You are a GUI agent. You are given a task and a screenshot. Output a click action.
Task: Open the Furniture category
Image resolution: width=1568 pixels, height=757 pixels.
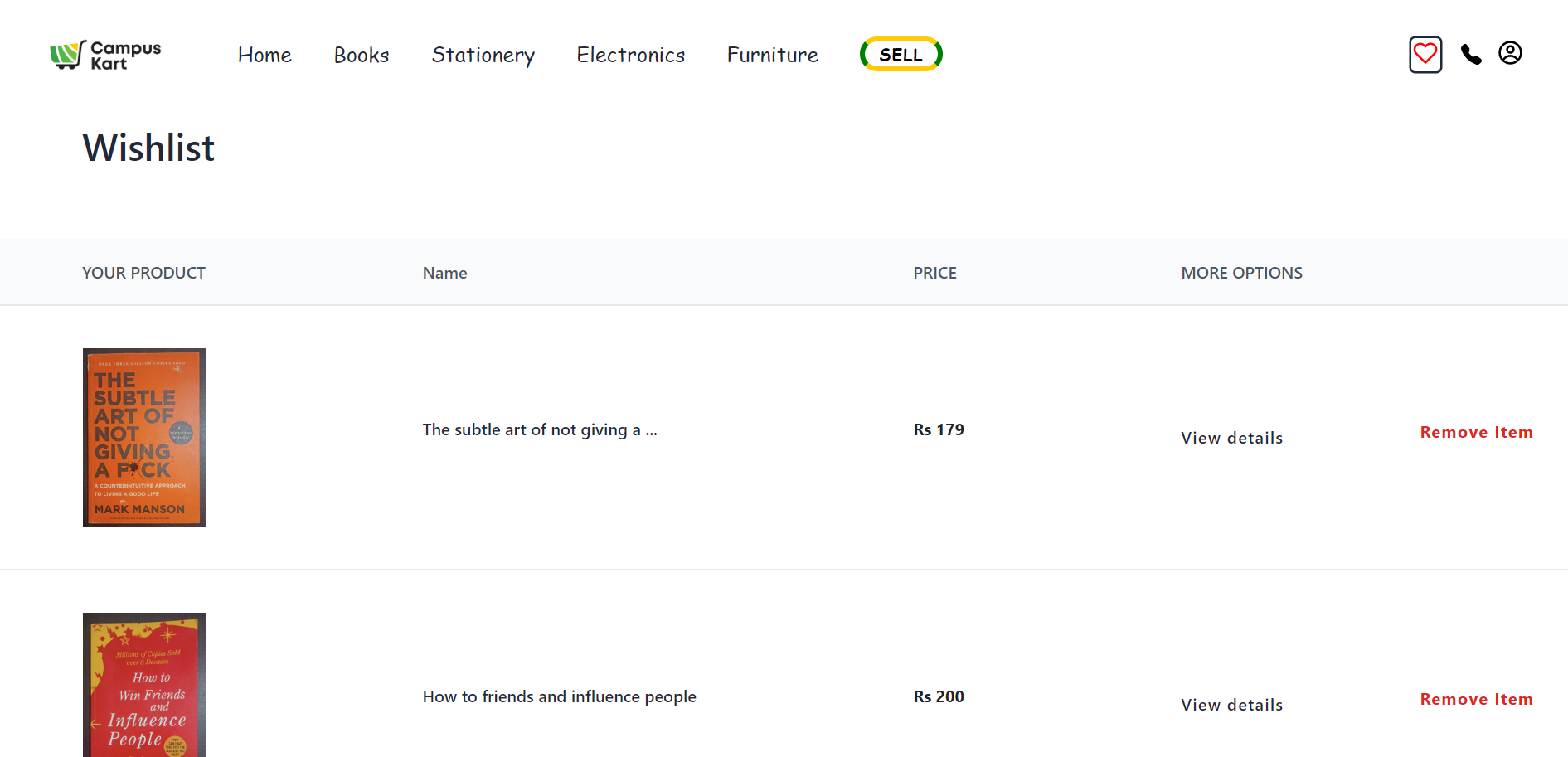772,56
